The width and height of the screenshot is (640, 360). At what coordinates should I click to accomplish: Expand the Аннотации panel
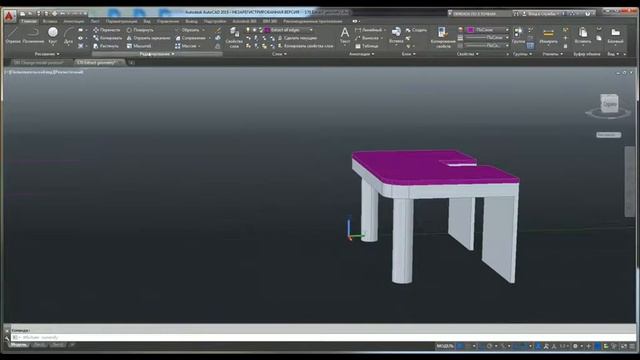tap(362, 54)
